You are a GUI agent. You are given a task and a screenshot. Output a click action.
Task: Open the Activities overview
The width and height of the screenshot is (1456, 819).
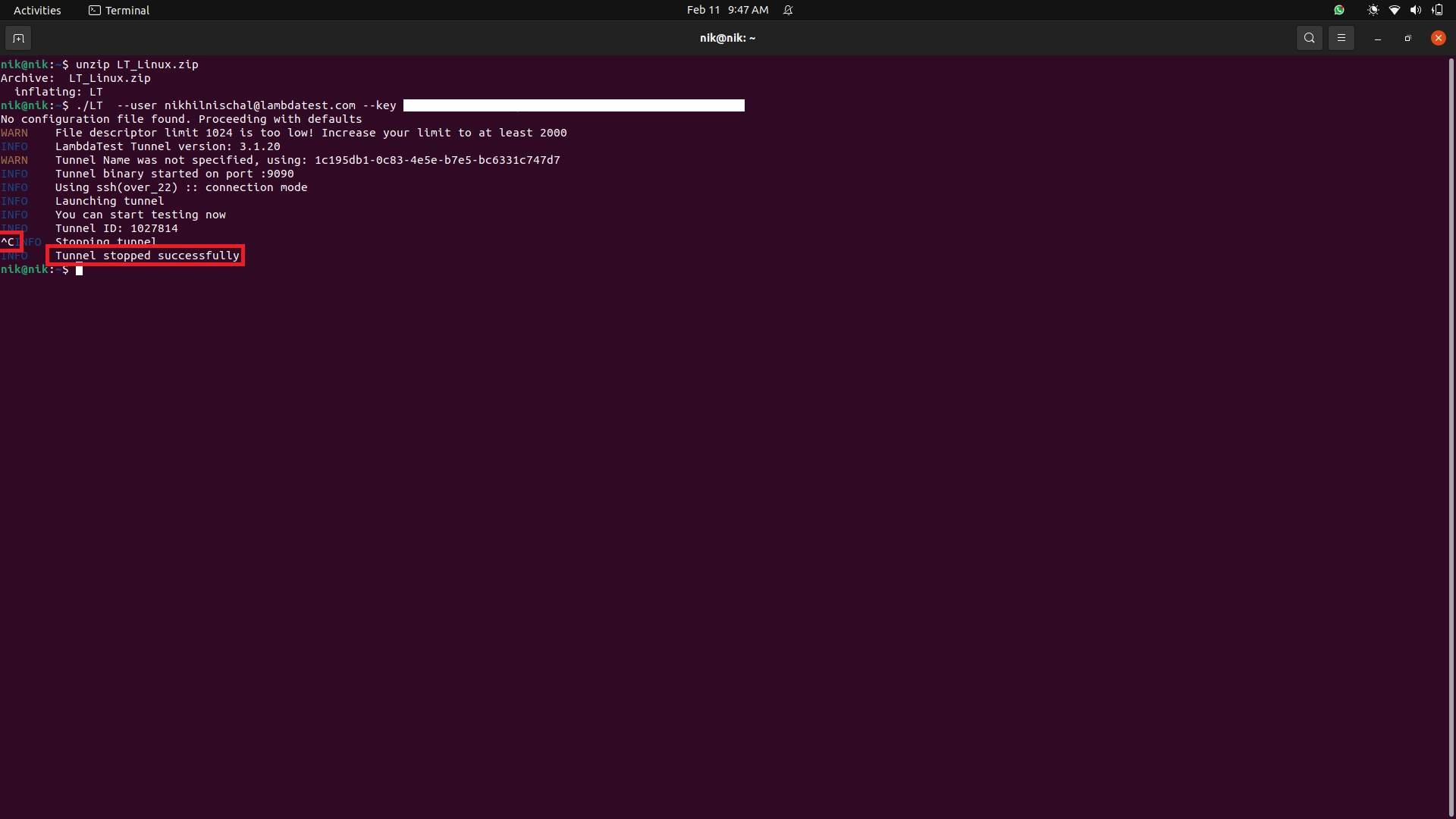pyautogui.click(x=36, y=10)
